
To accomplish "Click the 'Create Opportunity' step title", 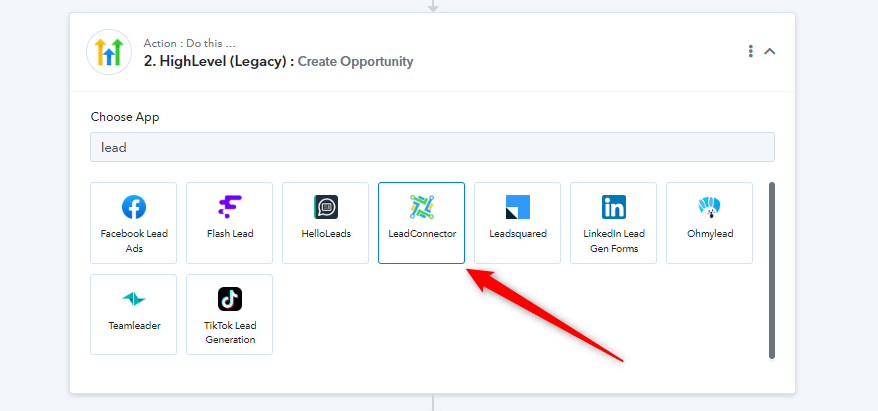I will (355, 62).
